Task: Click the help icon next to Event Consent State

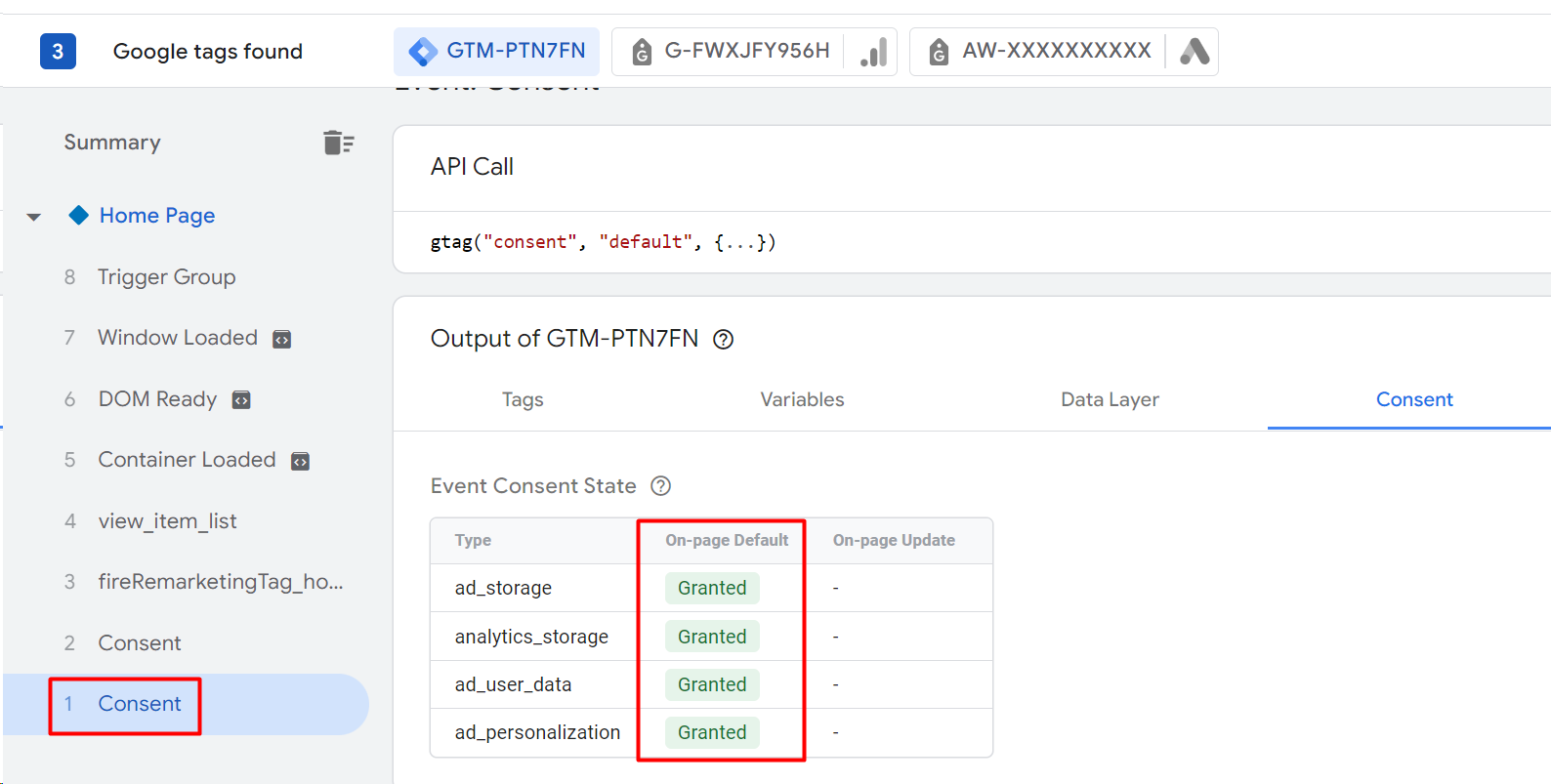Action: coord(661,486)
